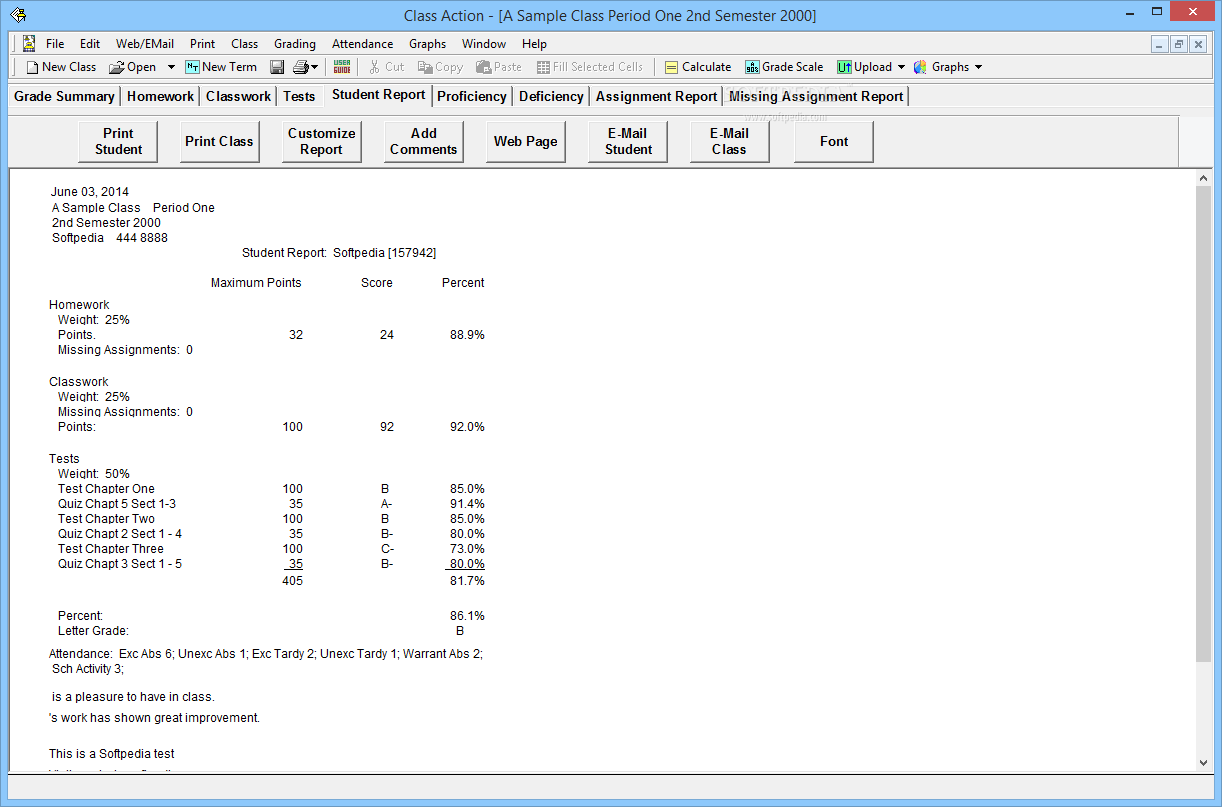Click the report scrollbar down arrow

pyautogui.click(x=1204, y=763)
